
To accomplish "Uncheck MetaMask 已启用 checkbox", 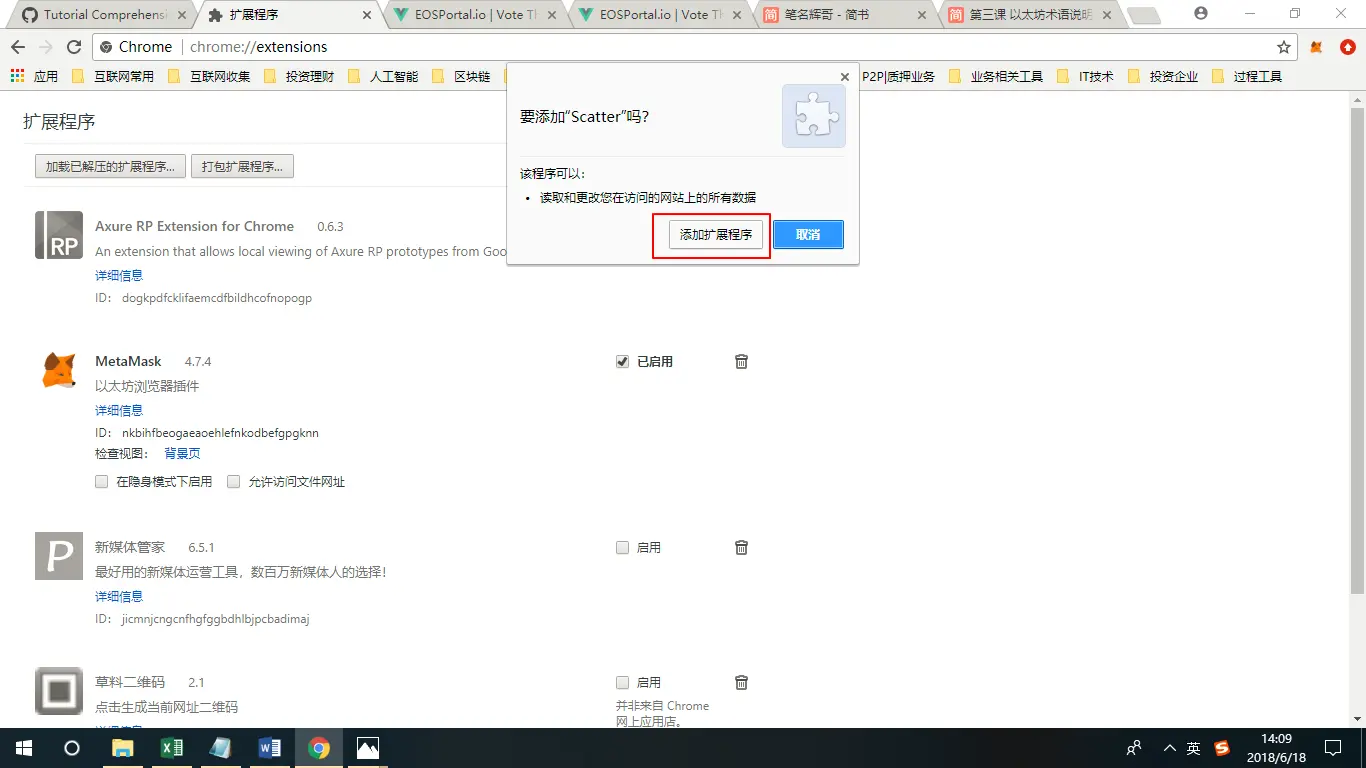I will coord(622,362).
